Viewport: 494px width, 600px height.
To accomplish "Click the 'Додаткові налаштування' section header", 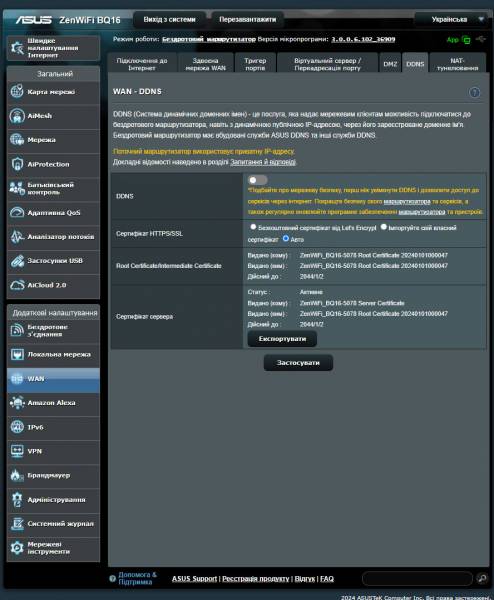I will click(55, 313).
